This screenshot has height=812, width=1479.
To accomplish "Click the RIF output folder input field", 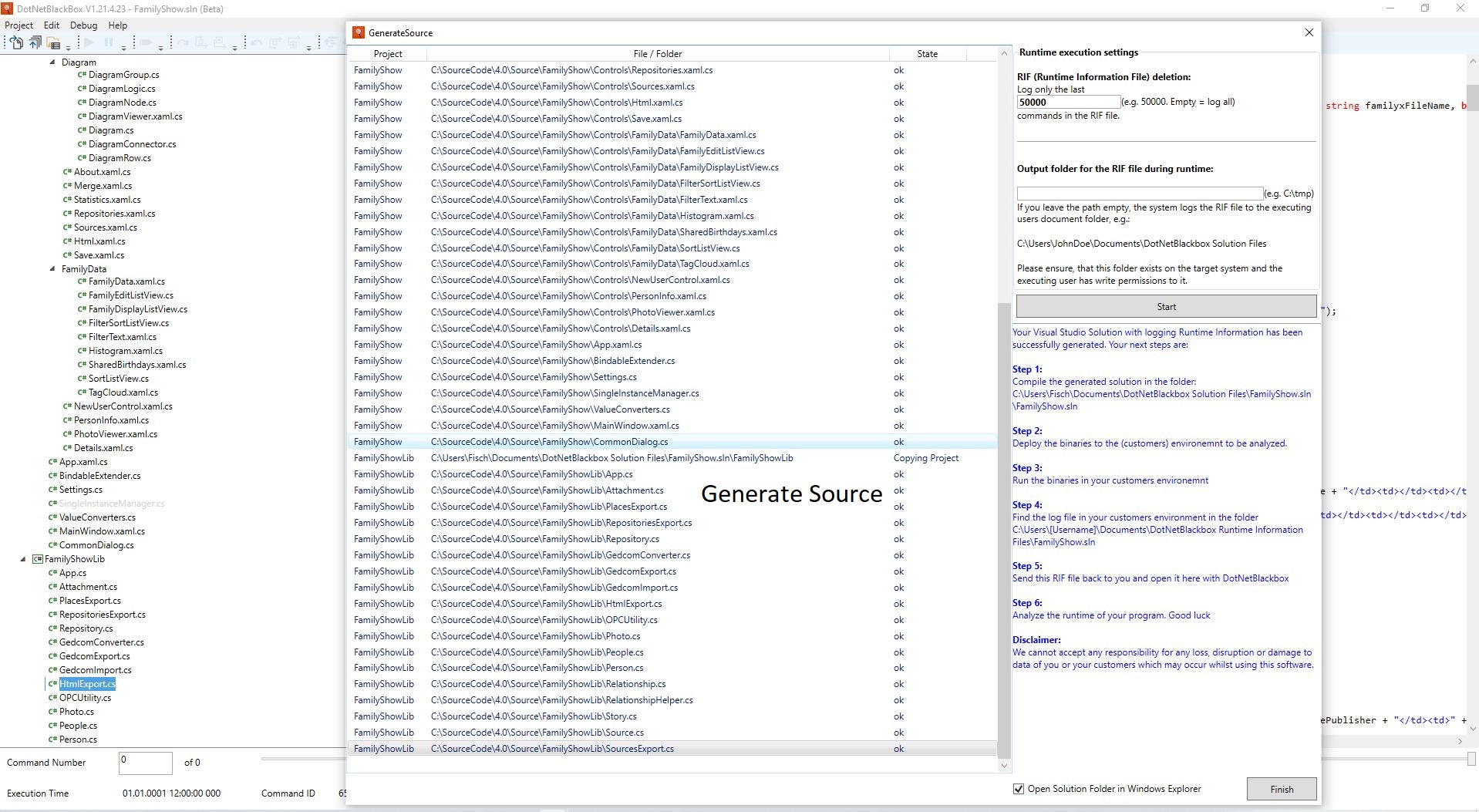I will [1140, 194].
